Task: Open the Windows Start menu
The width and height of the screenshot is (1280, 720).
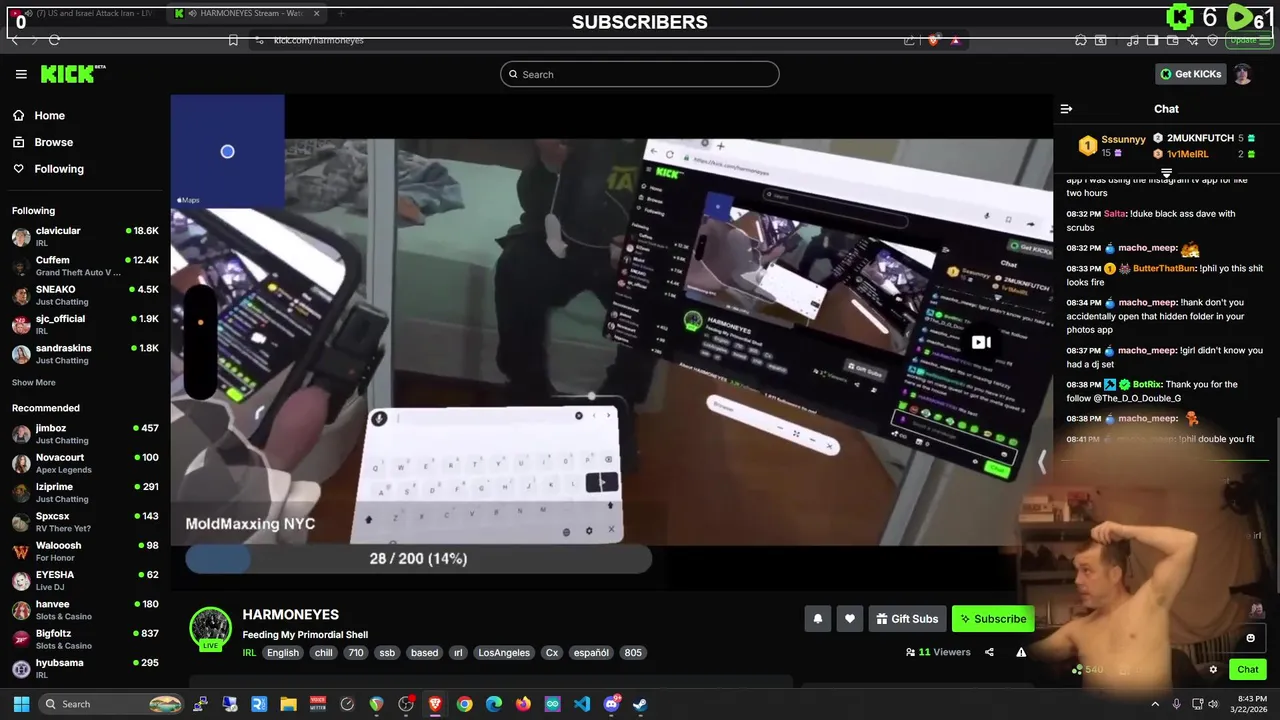Action: click(x=21, y=704)
